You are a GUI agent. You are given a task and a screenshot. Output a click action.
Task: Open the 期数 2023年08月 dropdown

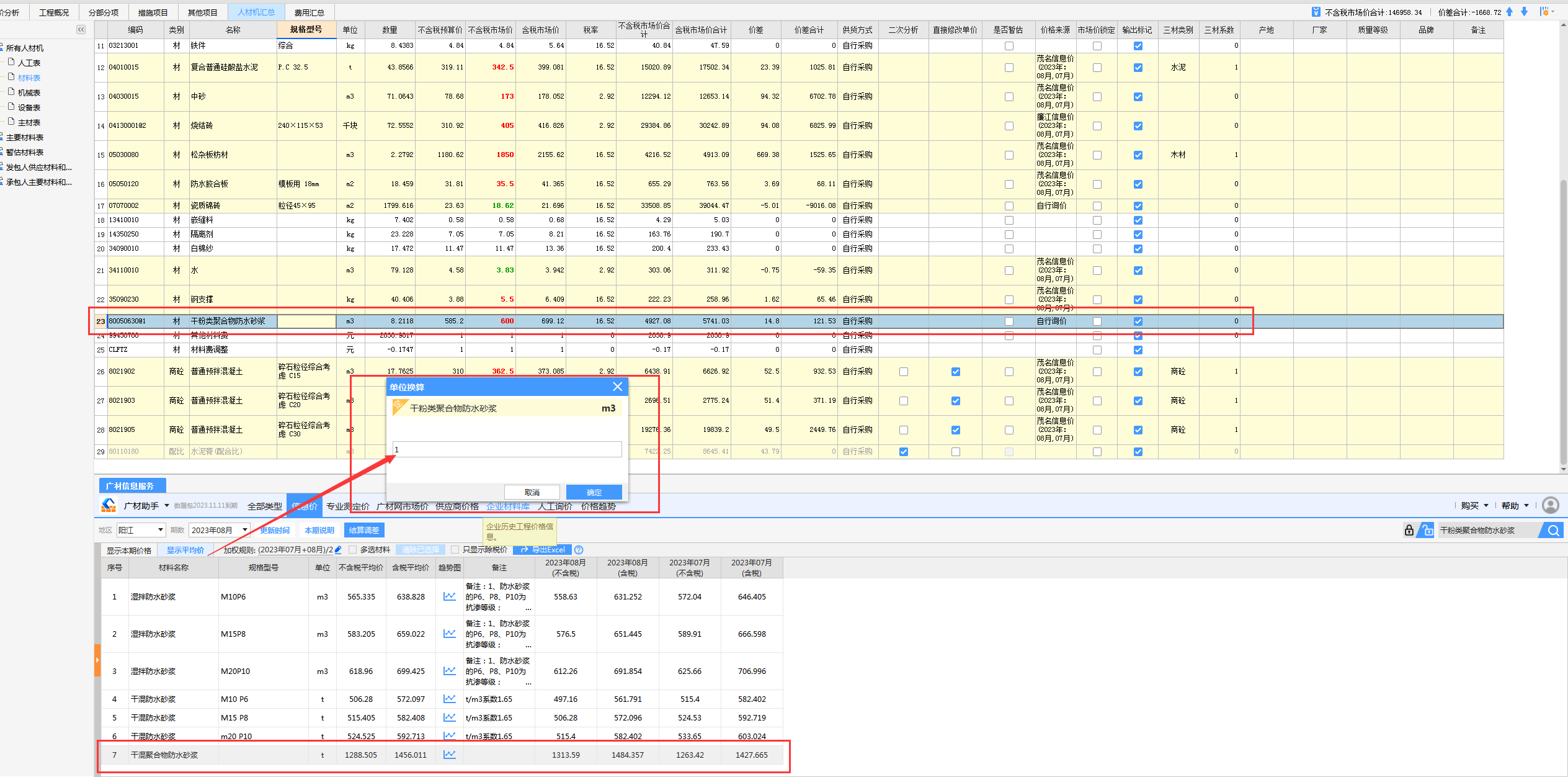[219, 530]
